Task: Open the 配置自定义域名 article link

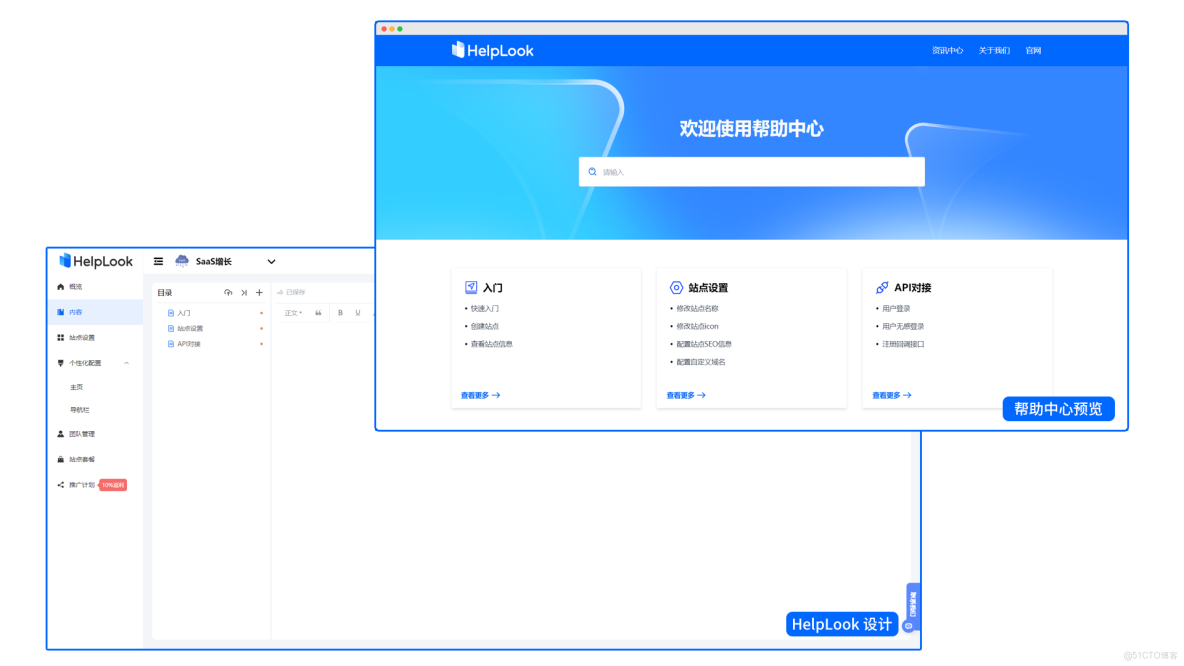Action: coord(701,362)
